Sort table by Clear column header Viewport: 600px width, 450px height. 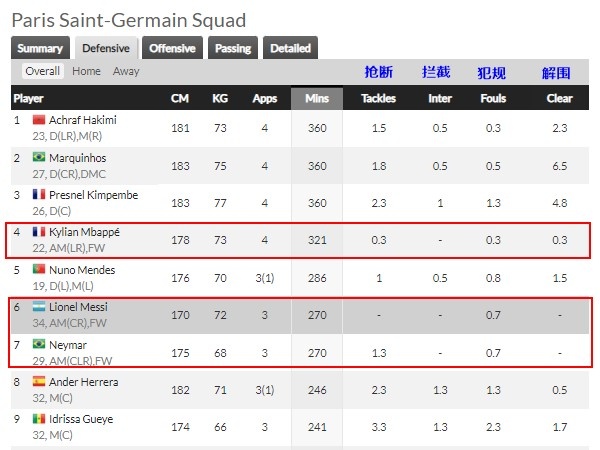pos(559,99)
